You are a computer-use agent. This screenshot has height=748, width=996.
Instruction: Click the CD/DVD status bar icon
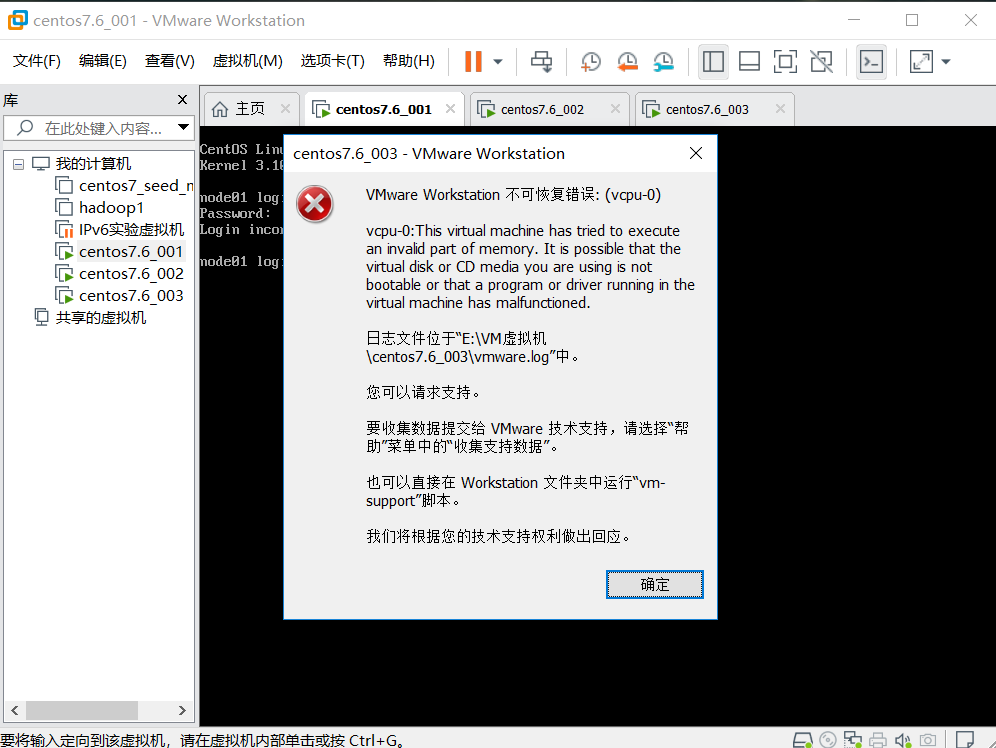coord(828,740)
